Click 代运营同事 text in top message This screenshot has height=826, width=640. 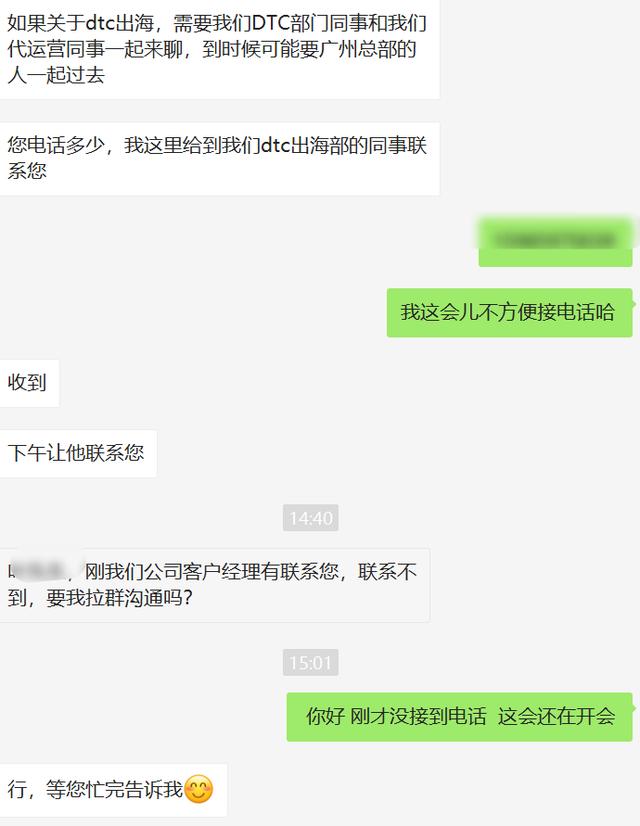tap(56, 49)
